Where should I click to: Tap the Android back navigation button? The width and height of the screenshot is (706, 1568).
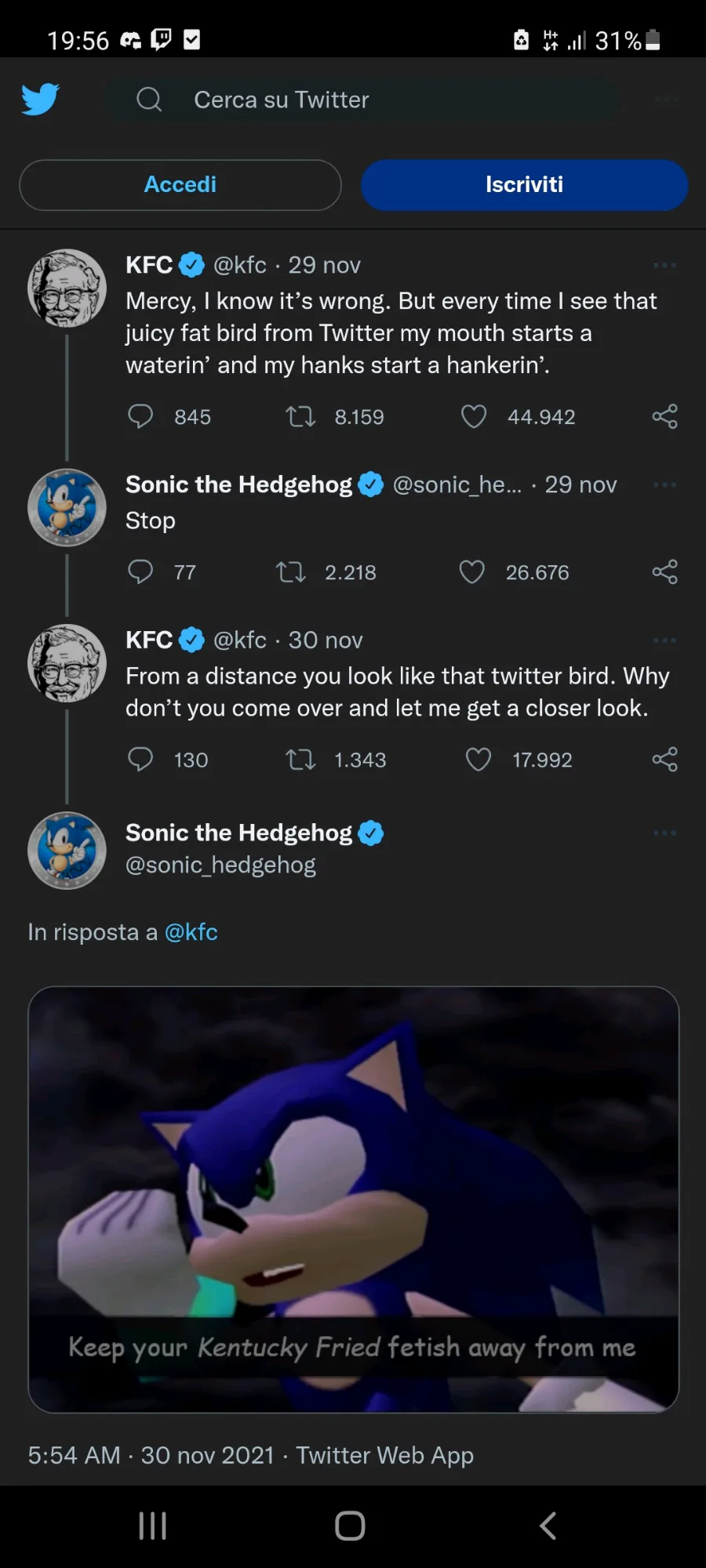548,1526
